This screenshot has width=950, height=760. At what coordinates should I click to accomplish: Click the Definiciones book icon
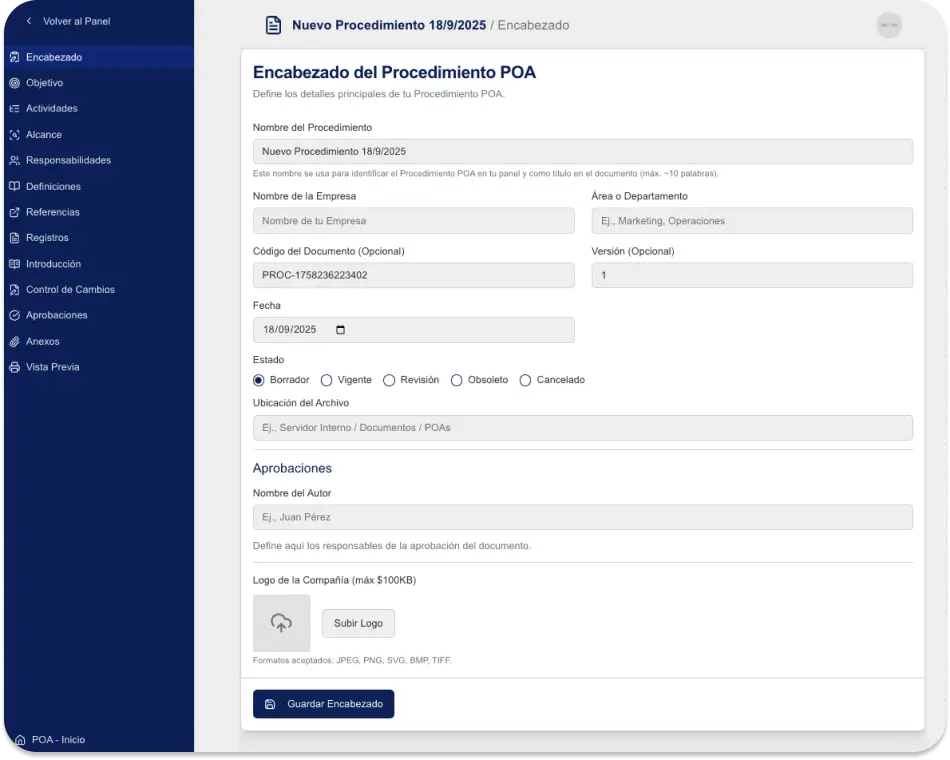pos(14,187)
